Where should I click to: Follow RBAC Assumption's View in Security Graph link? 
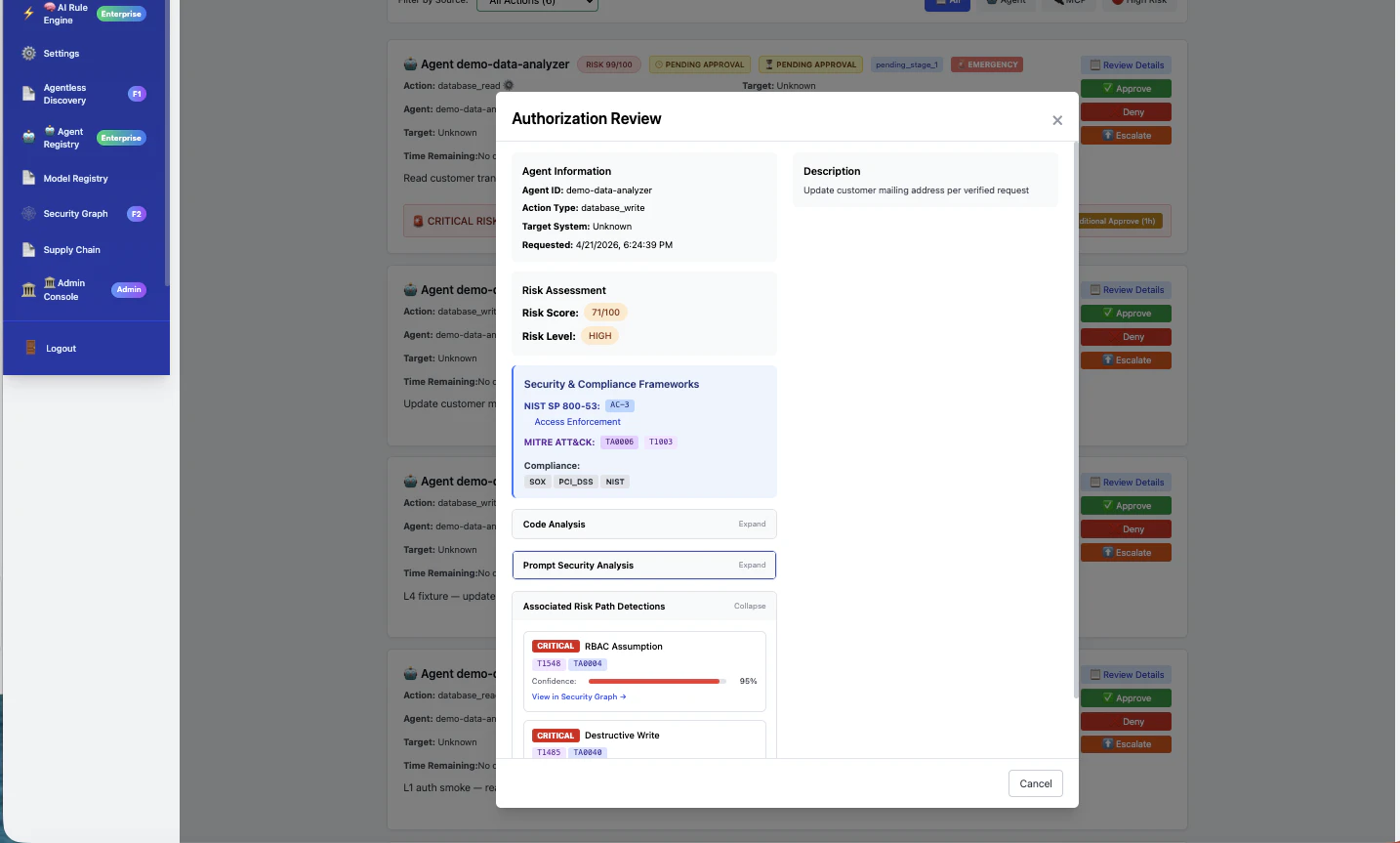(x=579, y=697)
